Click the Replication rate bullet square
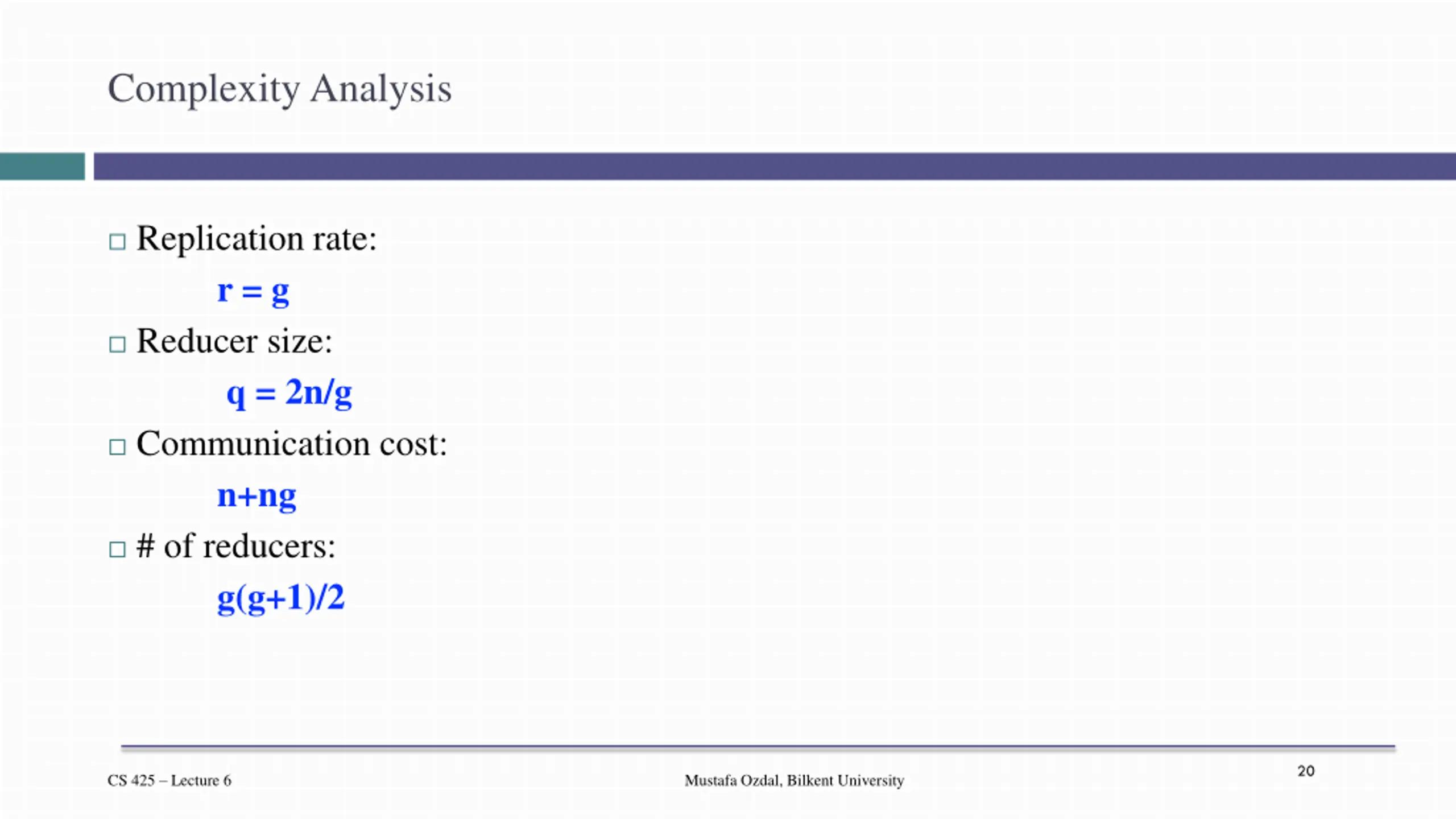Image resolution: width=1456 pixels, height=819 pixels. coord(117,242)
